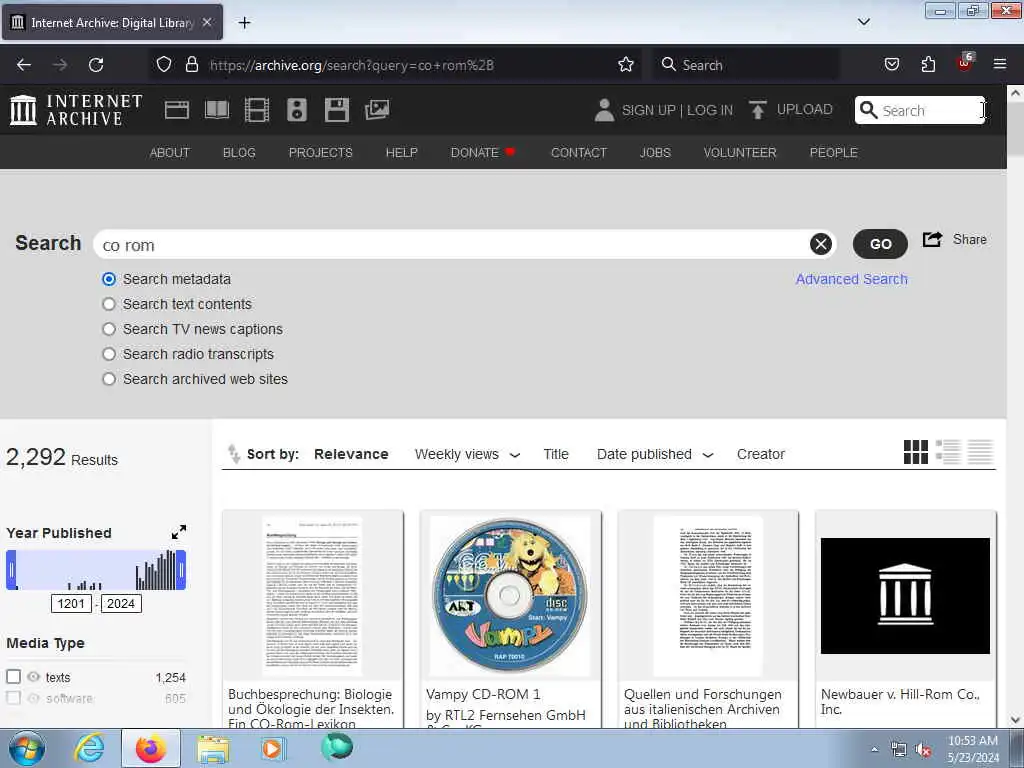
Task: Open the Software floppy disk icon
Action: tap(336, 110)
